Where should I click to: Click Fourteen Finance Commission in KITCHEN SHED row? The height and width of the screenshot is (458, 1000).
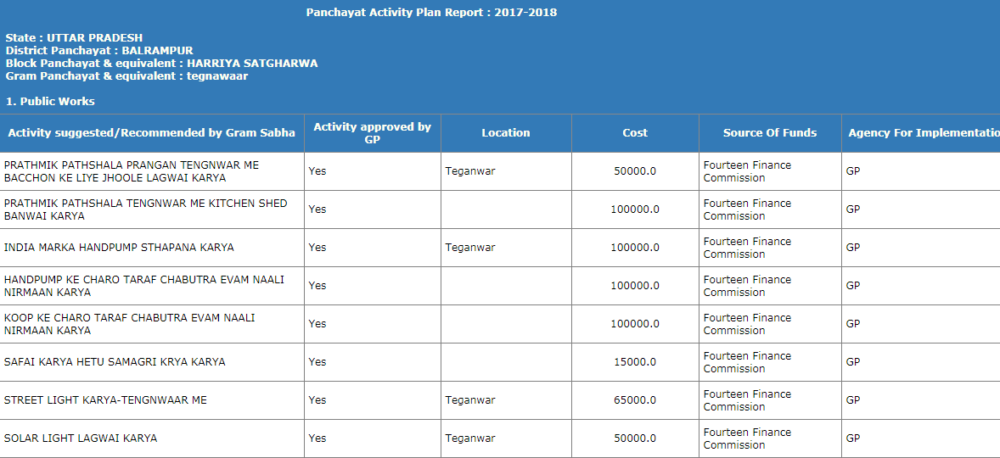click(x=747, y=209)
